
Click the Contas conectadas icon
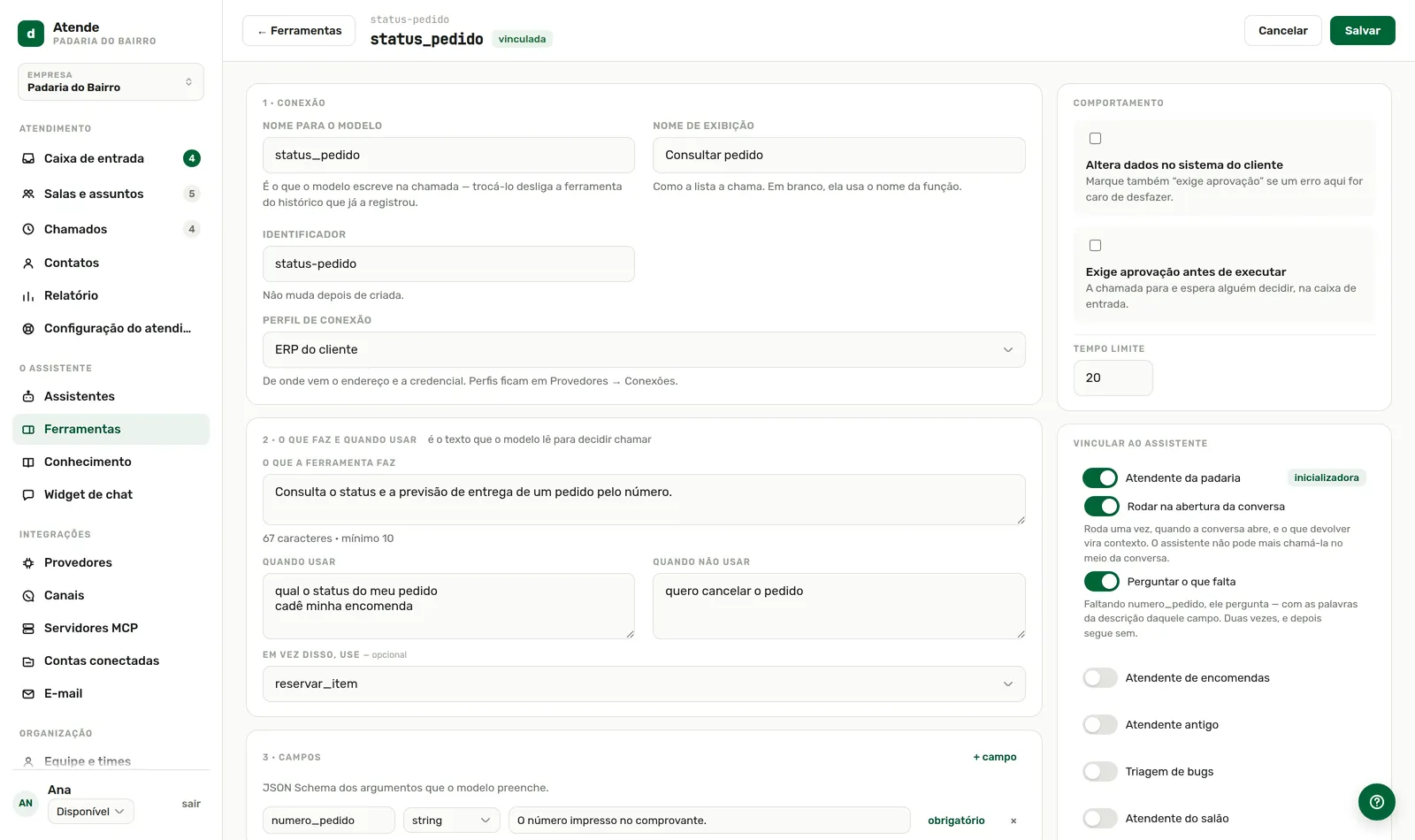[x=28, y=661]
